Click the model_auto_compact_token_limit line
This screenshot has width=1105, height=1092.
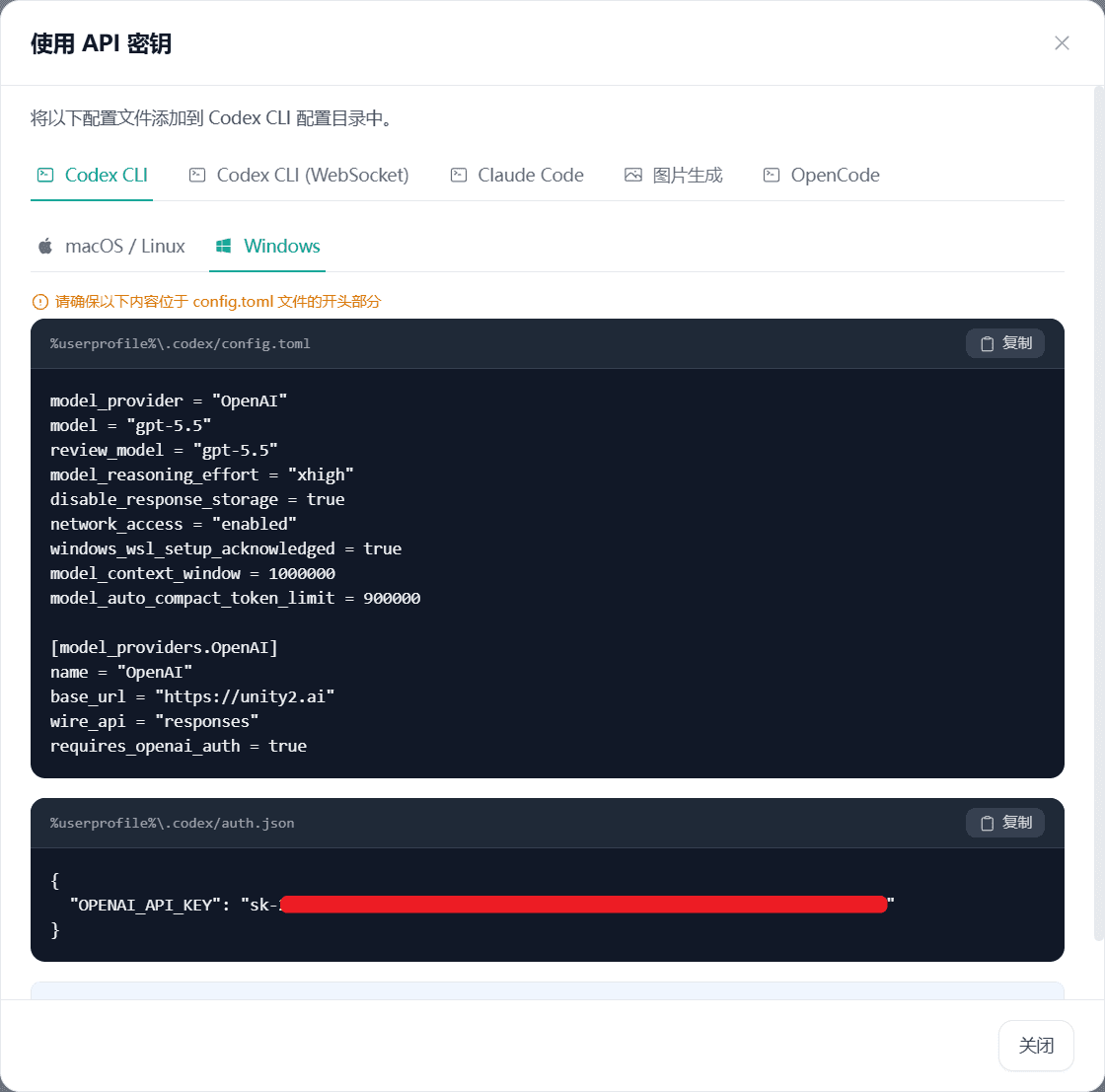coord(236,598)
